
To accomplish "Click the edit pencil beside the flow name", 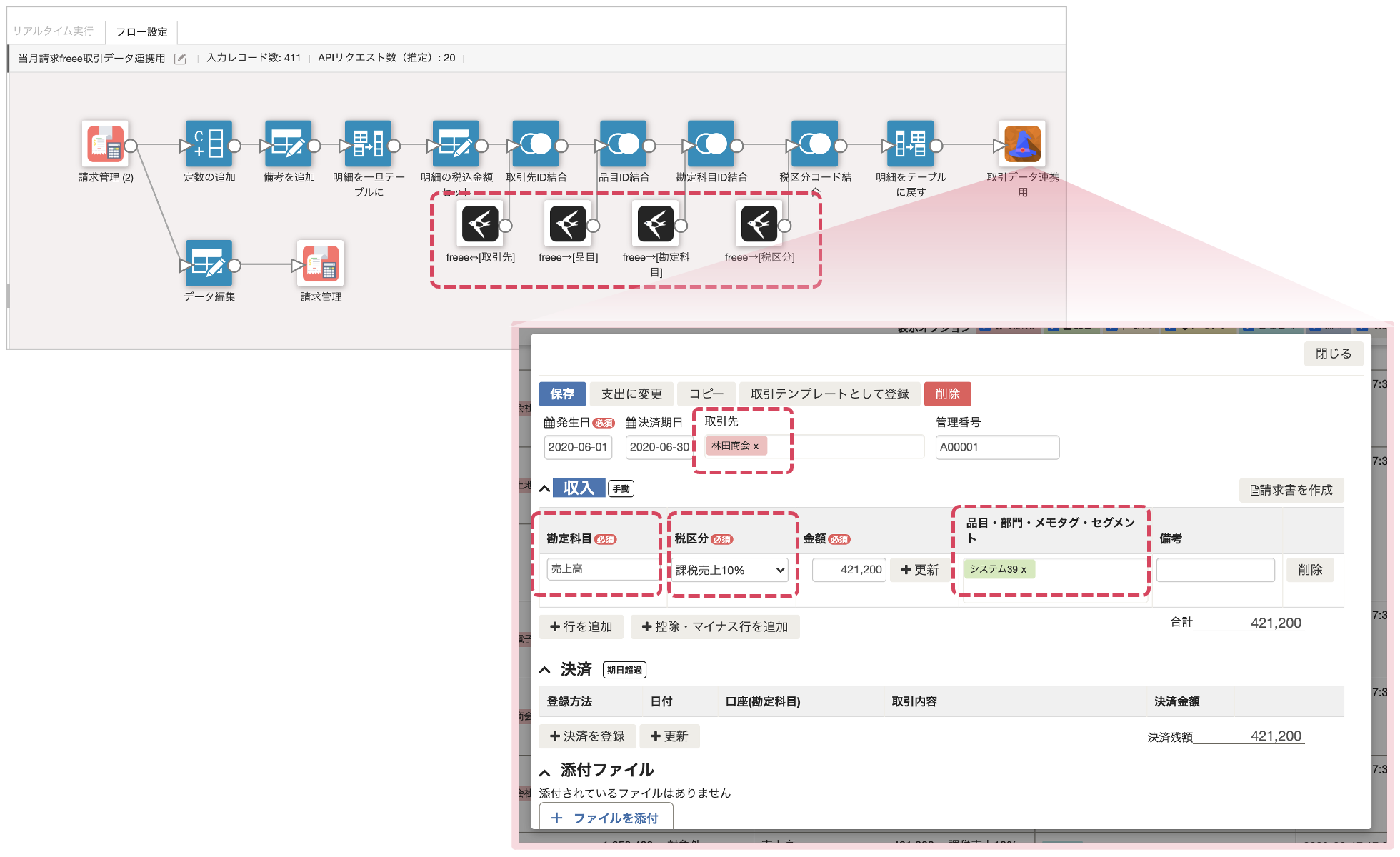I will [181, 59].
